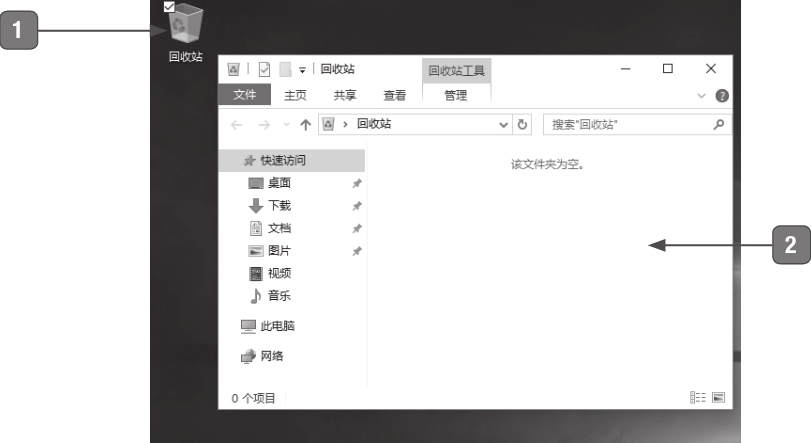Open 下载 folder in quick access
This screenshot has height=443, width=811.
274,206
